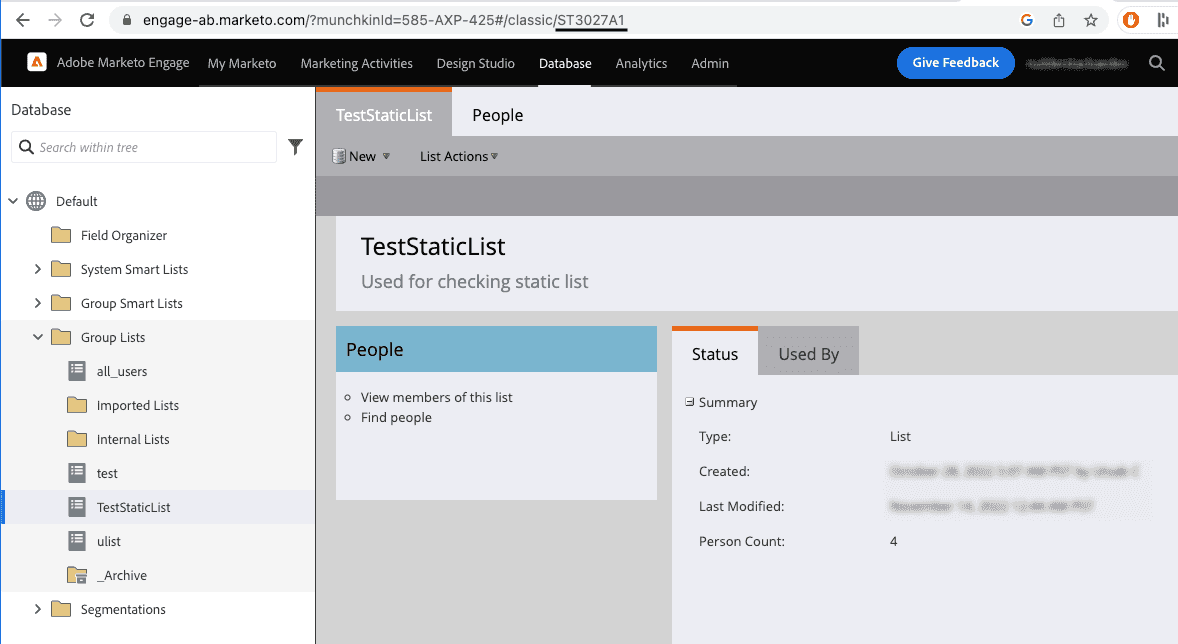Click the Group Lists folder icon
The width and height of the screenshot is (1178, 644).
61,337
